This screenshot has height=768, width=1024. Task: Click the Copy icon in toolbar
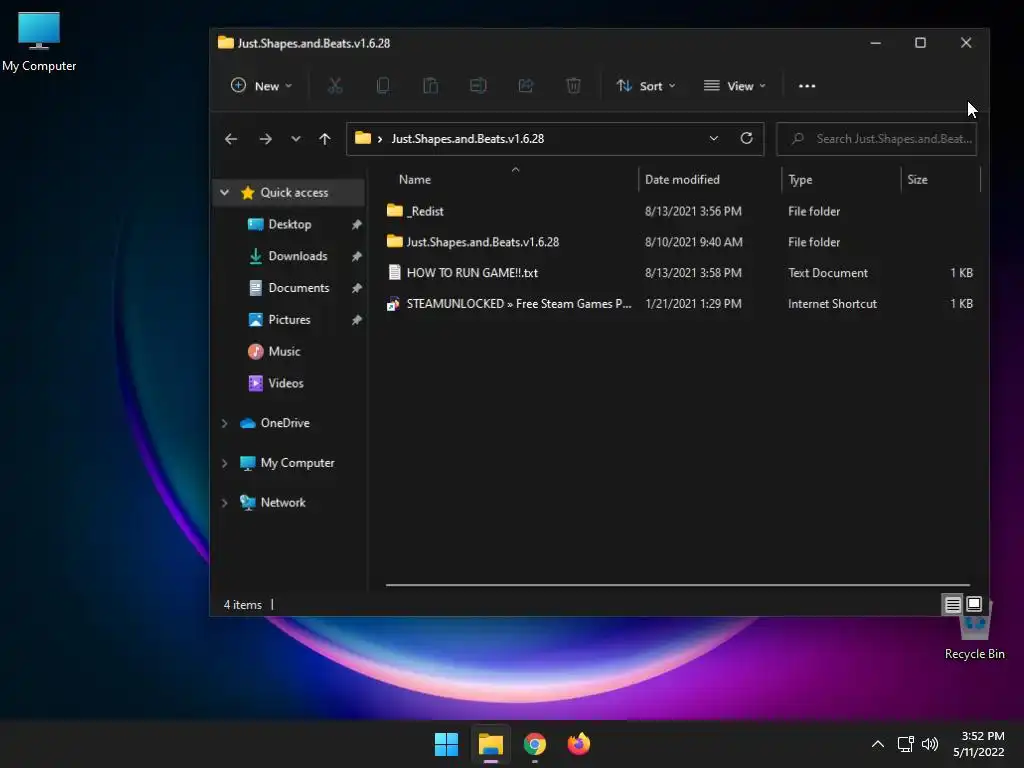(x=383, y=86)
